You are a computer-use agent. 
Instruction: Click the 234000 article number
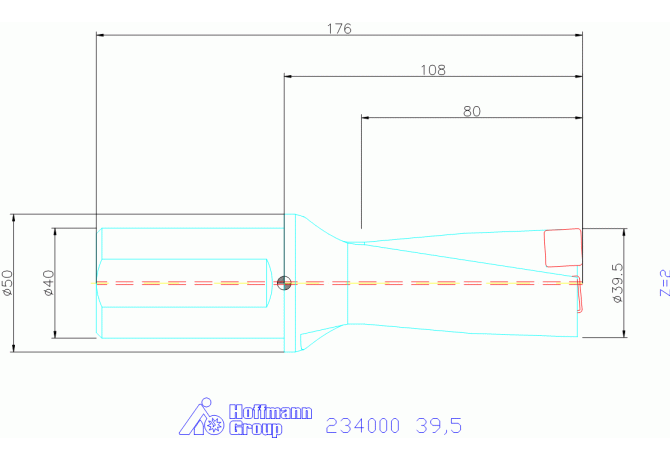(x=362, y=426)
